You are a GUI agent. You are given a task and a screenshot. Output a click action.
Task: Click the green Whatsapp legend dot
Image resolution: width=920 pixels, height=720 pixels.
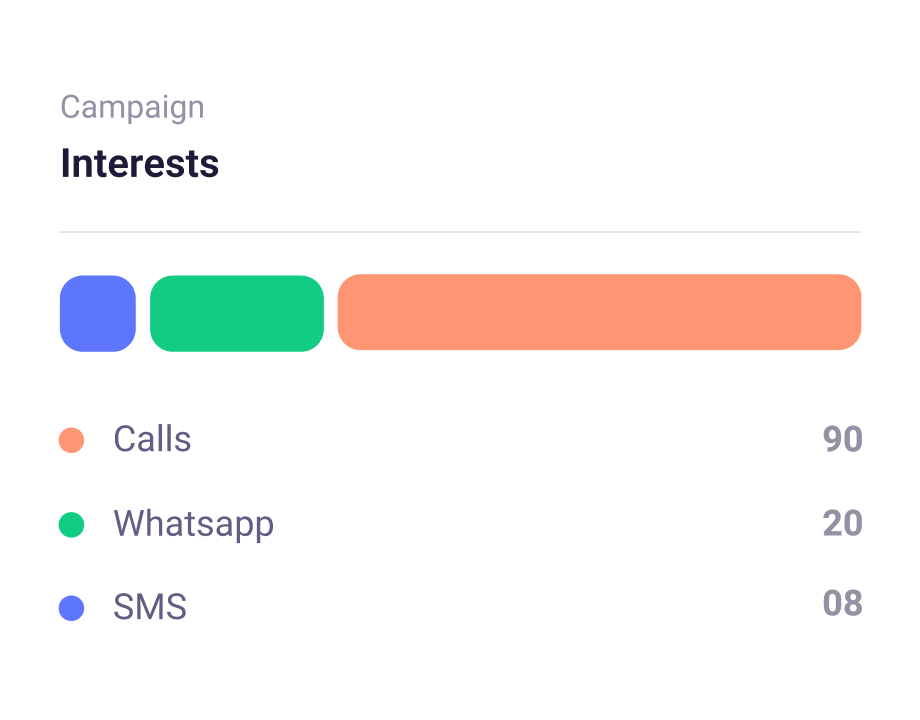click(71, 524)
